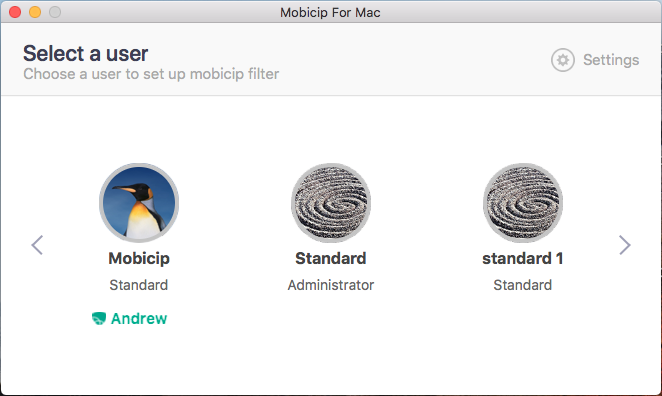Select the standard 1 user avatar

(x=523, y=203)
